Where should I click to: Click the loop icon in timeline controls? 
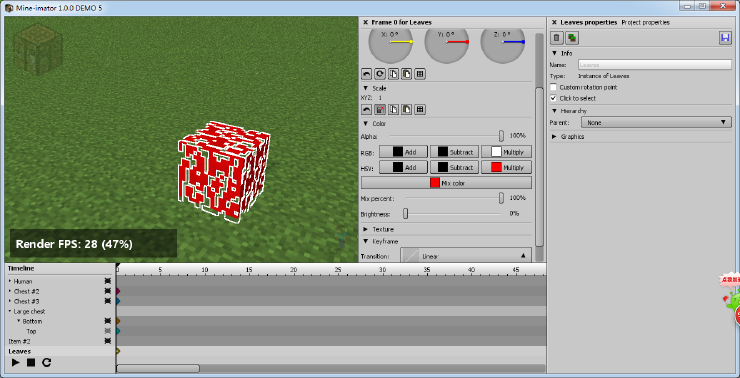(x=46, y=362)
